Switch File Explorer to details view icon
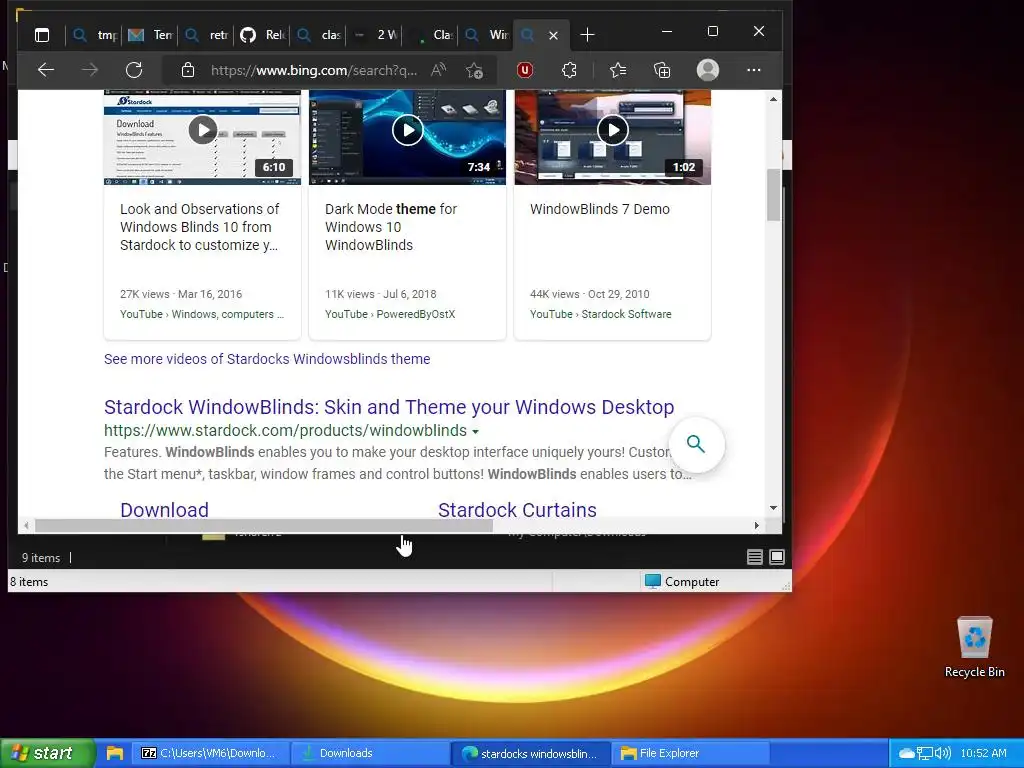This screenshot has height=768, width=1024. pos(754,557)
